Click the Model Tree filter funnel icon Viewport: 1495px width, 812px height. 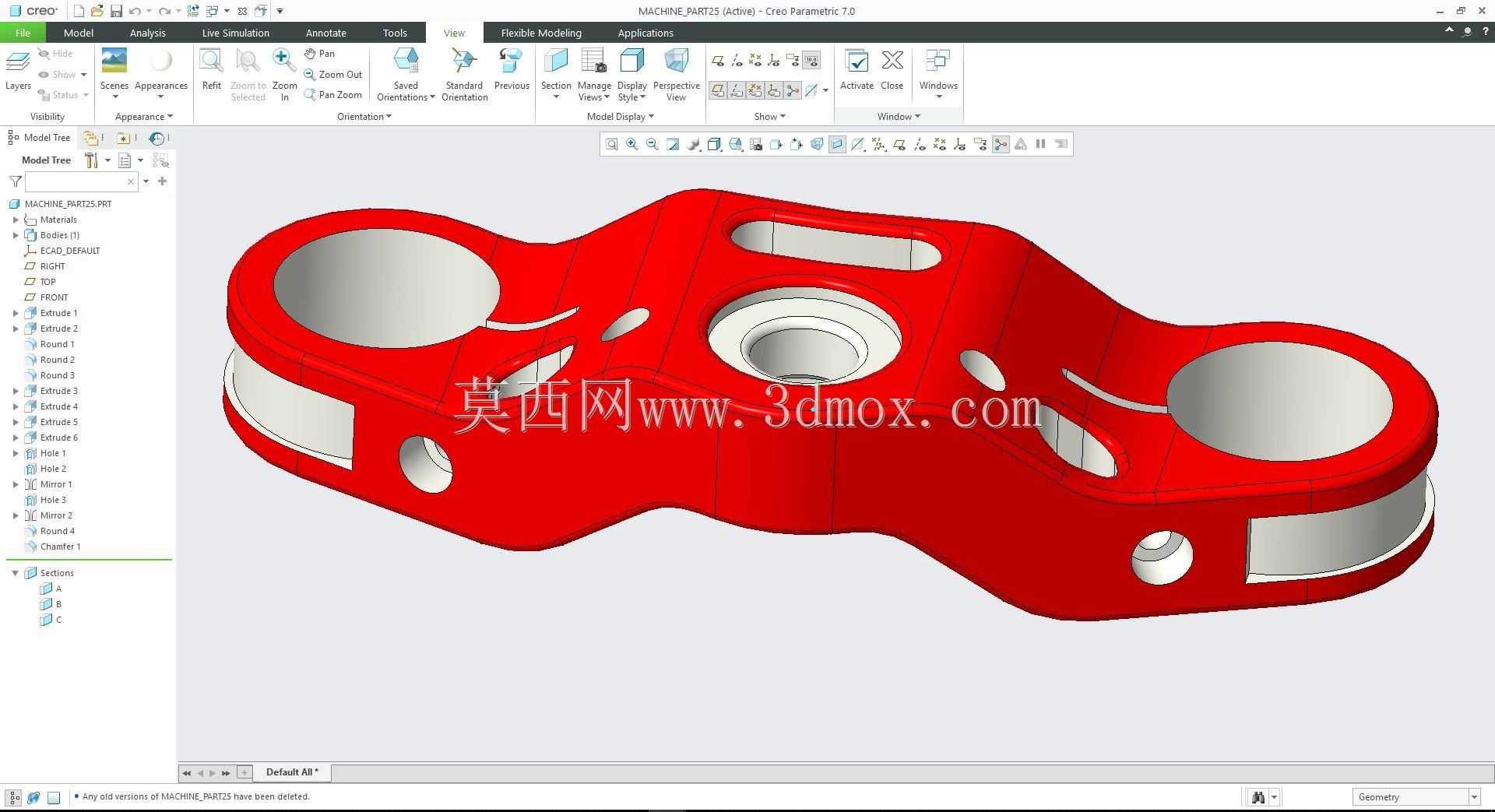(x=15, y=181)
